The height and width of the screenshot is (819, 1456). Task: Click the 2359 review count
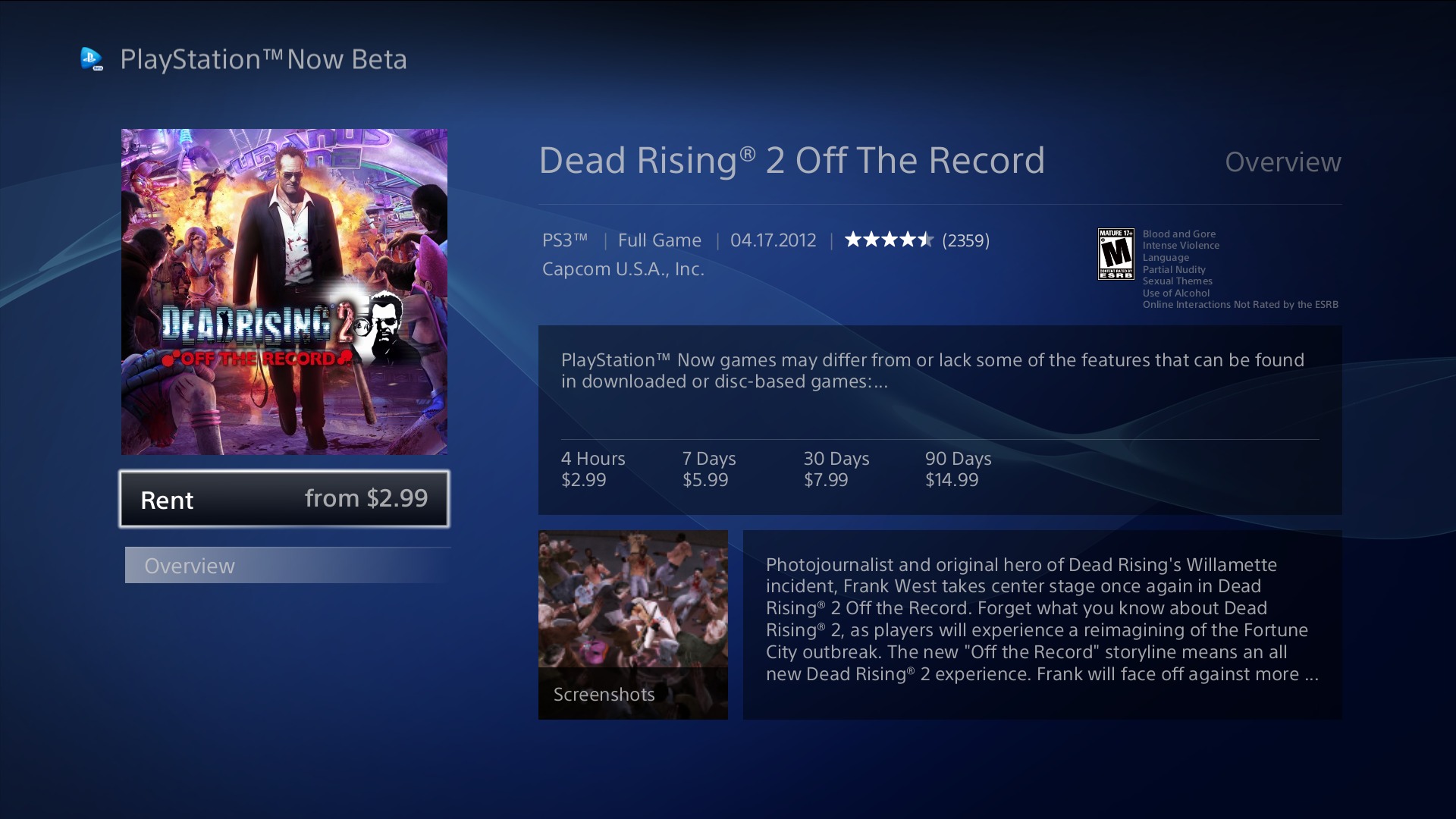pos(965,240)
